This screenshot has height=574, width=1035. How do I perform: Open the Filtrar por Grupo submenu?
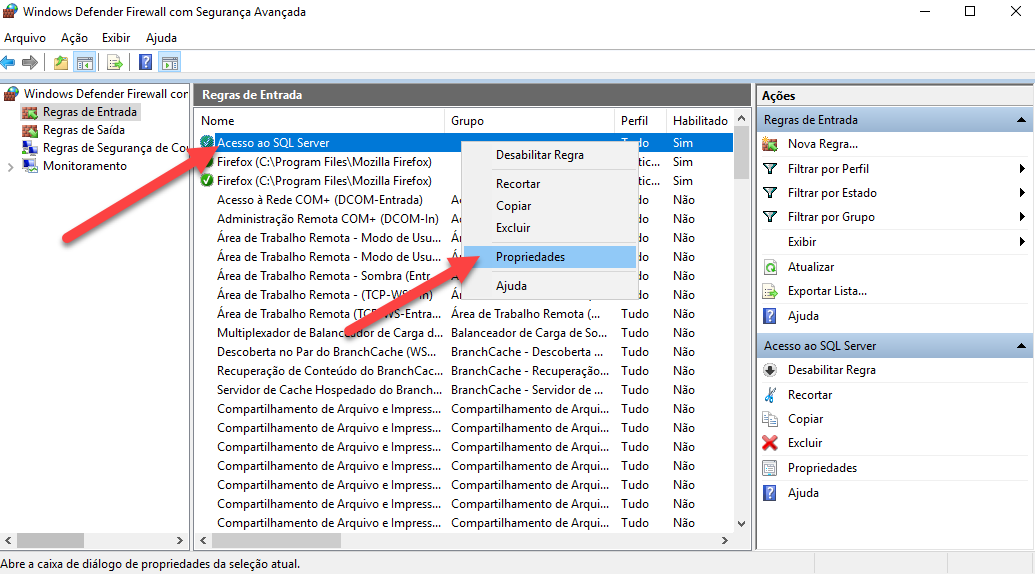[x=1022, y=217]
